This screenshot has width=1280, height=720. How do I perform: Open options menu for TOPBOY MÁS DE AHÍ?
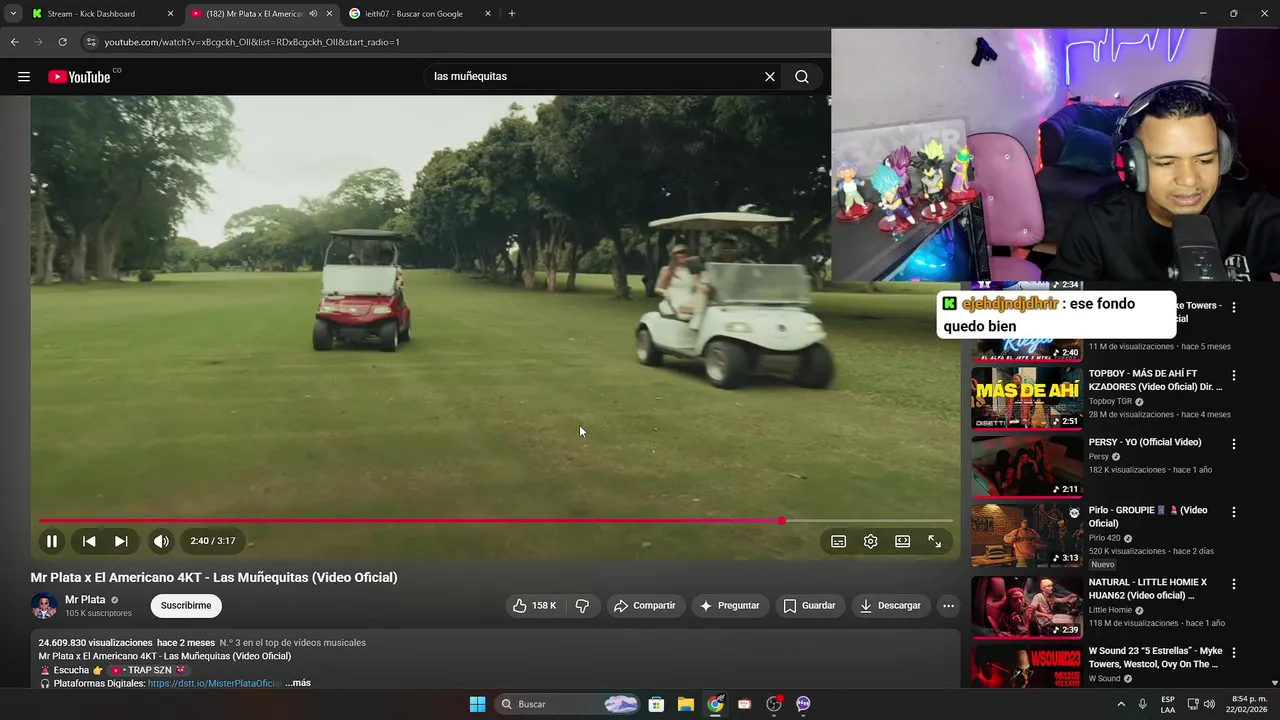pos(1234,375)
